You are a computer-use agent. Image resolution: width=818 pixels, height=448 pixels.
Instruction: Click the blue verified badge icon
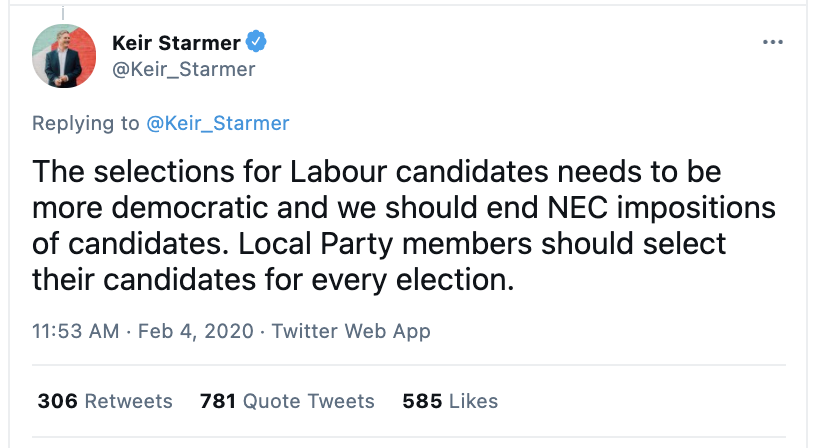257,43
